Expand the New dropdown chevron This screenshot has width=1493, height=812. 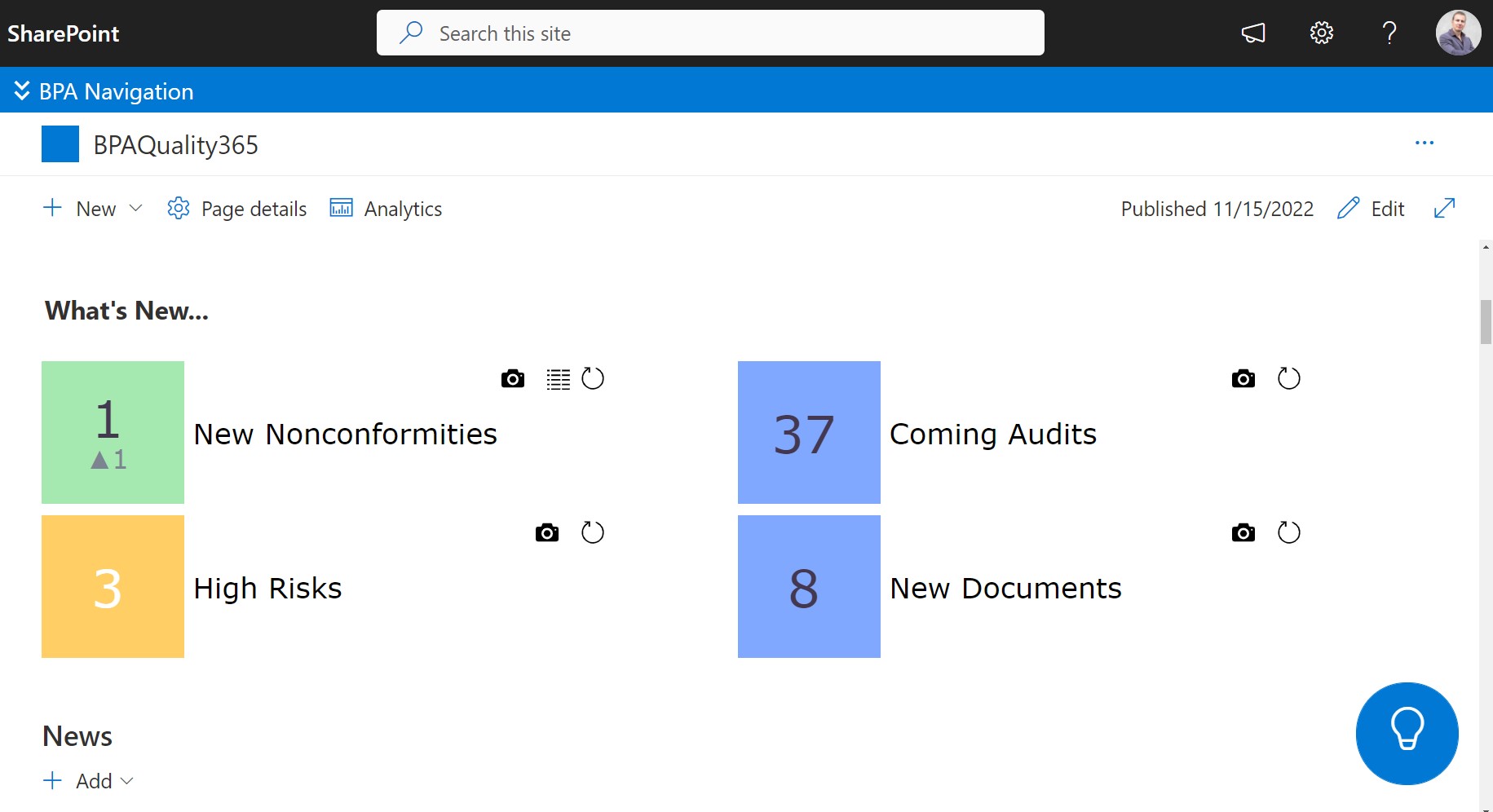tap(136, 208)
